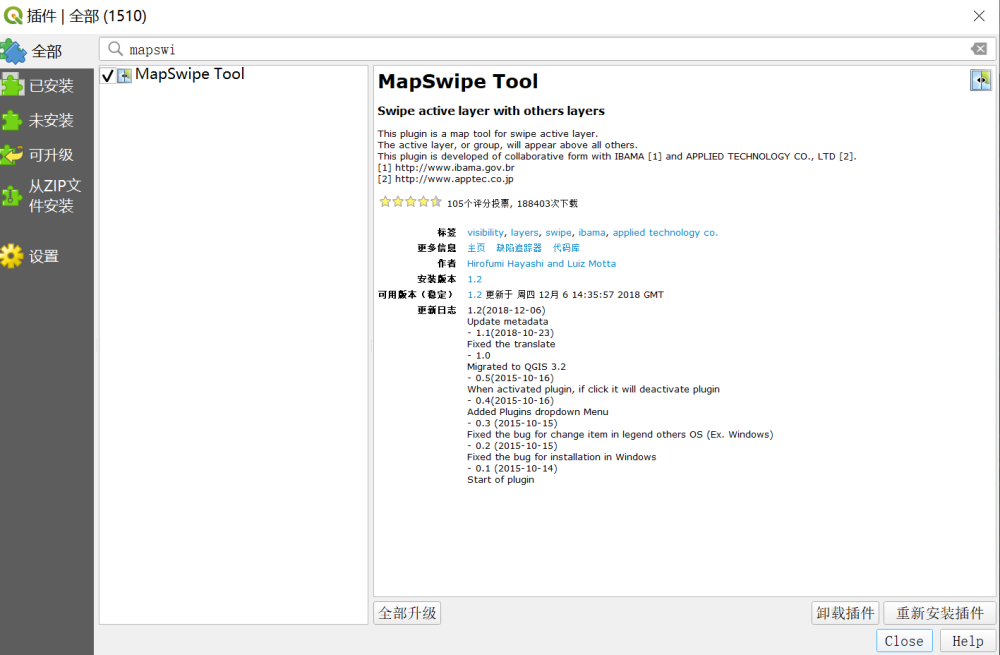Open the visibility tag link
The image size is (1000, 655).
485,233
